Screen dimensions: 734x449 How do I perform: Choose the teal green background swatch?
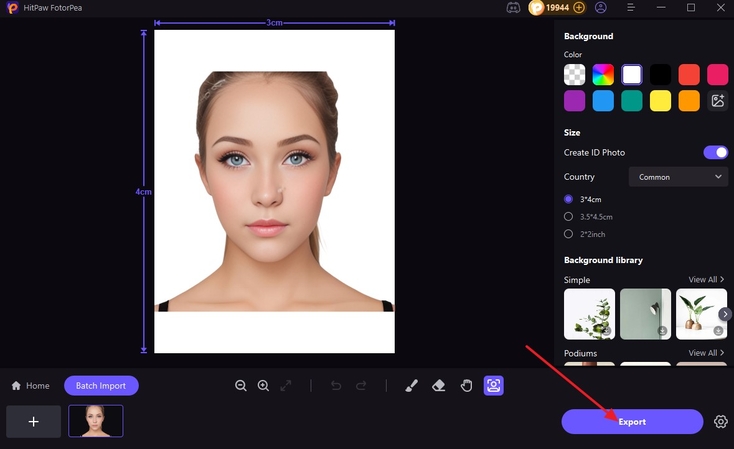[632, 101]
